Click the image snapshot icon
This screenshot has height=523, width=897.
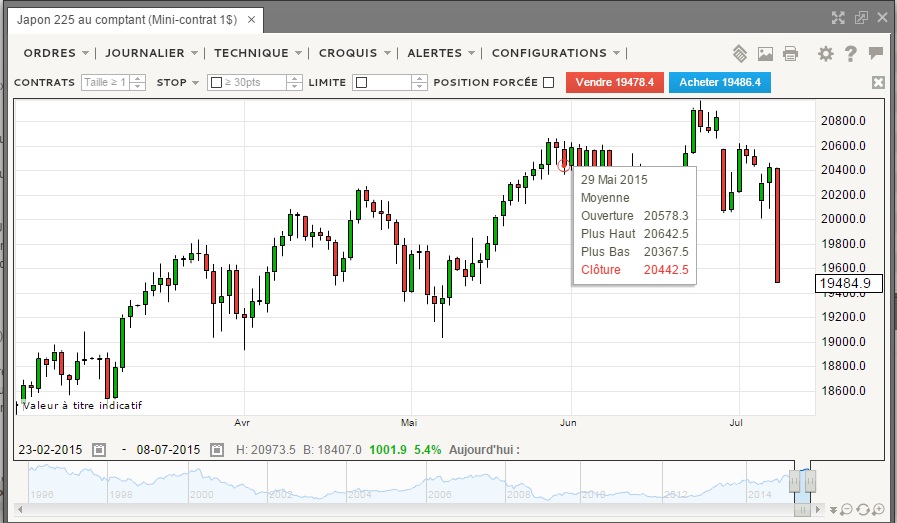coord(765,54)
